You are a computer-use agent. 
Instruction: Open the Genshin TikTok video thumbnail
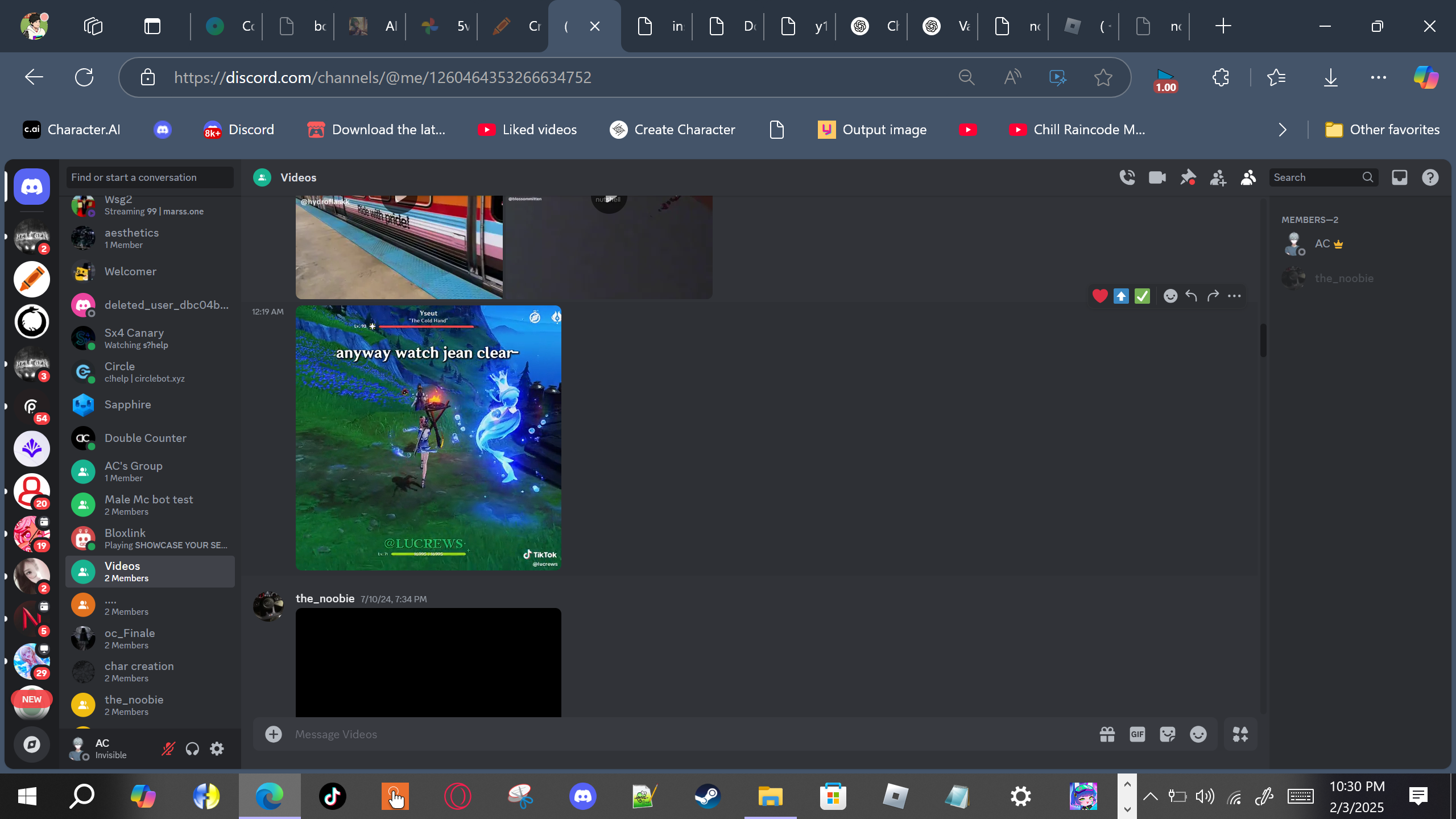(428, 438)
